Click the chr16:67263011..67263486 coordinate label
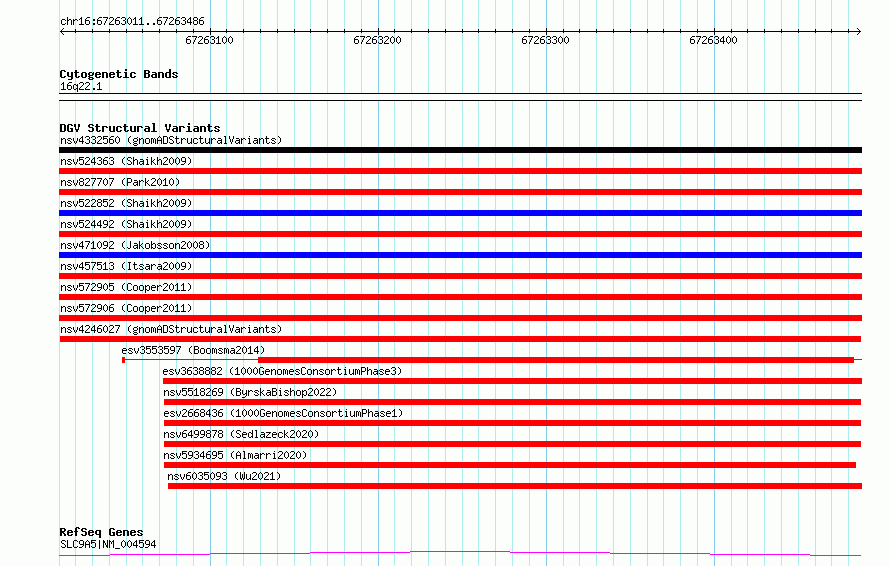890x566 pixels. click(x=132, y=22)
